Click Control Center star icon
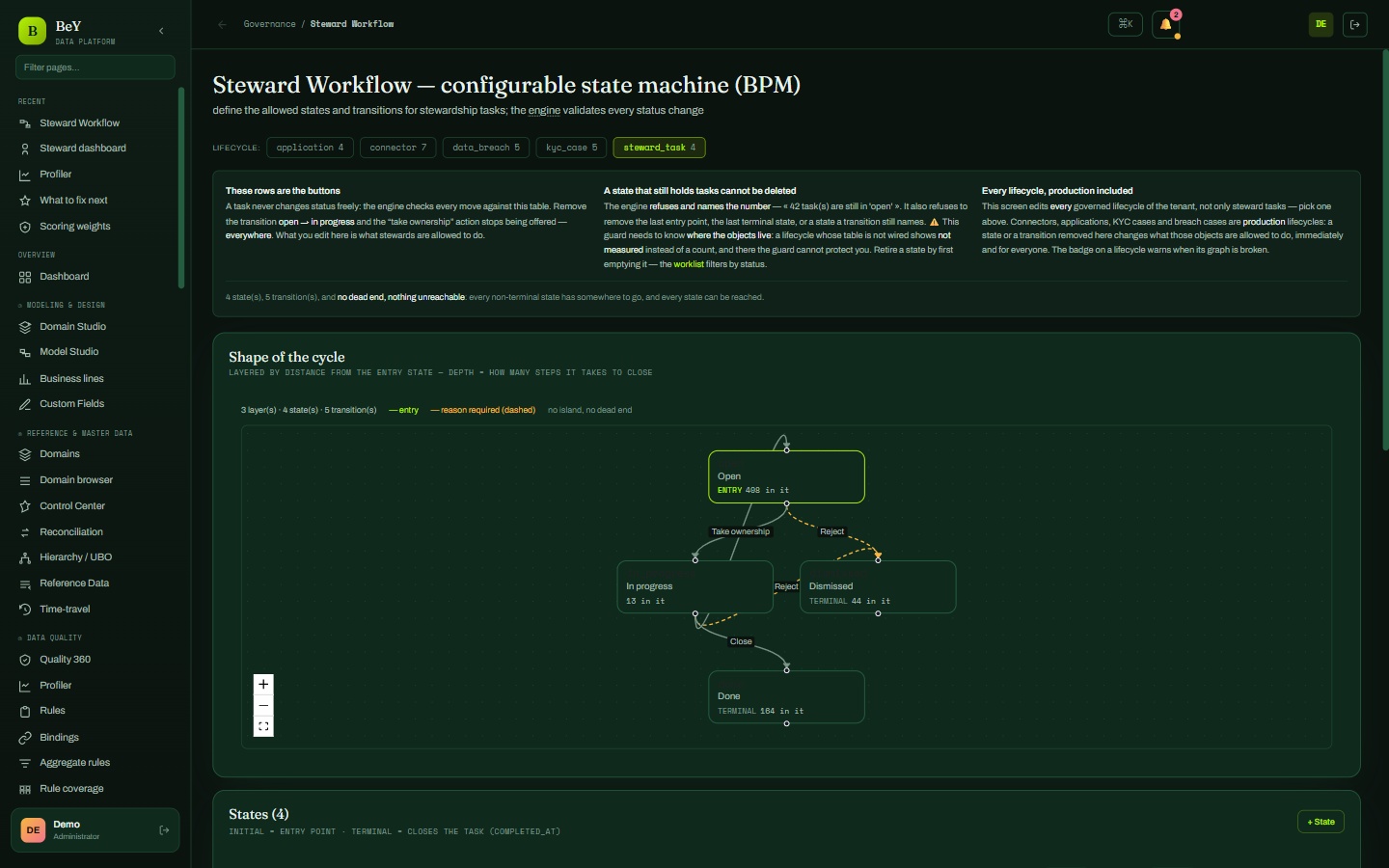1389x868 pixels. point(25,506)
